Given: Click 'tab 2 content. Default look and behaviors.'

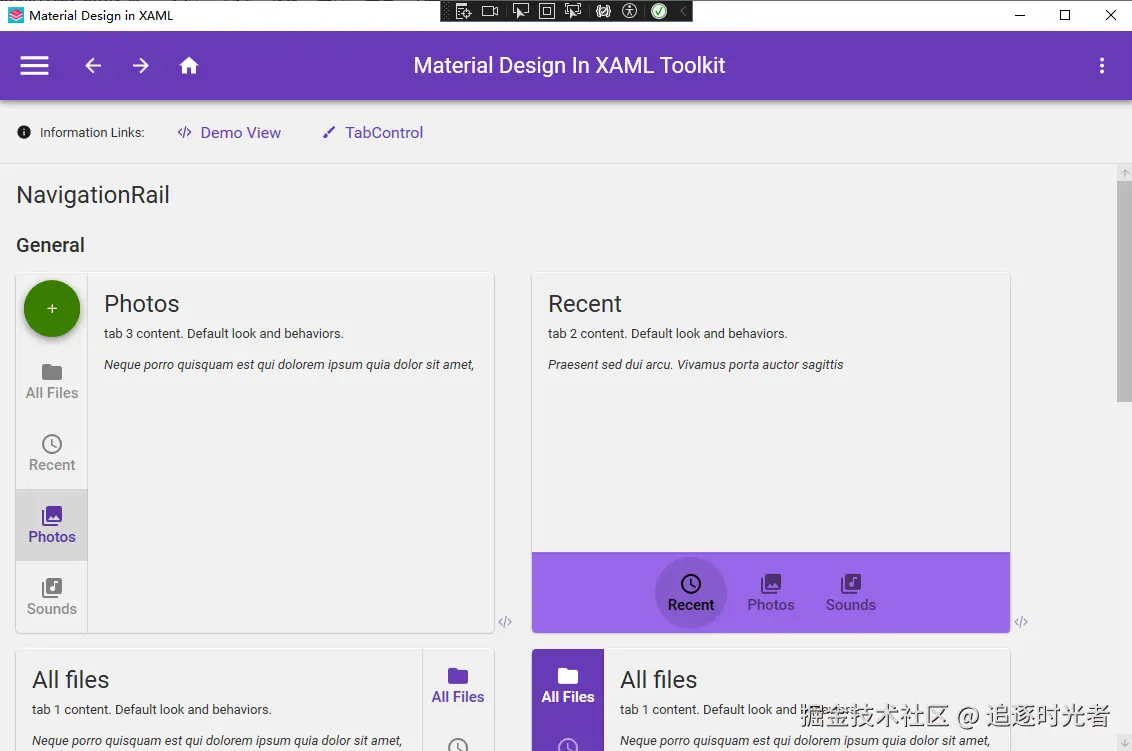Looking at the screenshot, I should 668,334.
